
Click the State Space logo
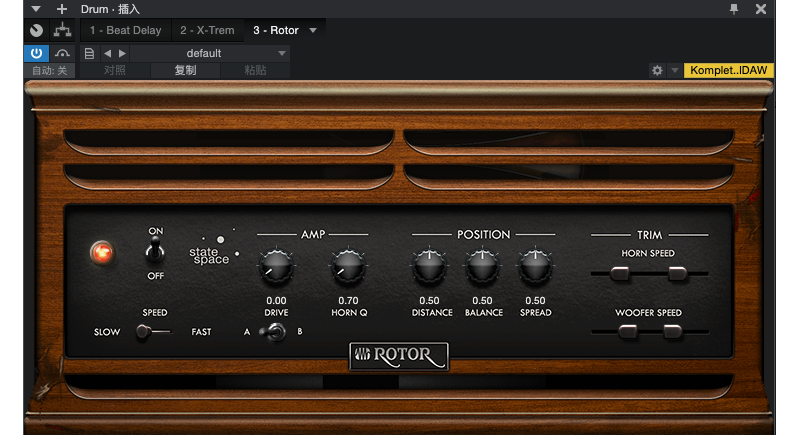click(213, 249)
